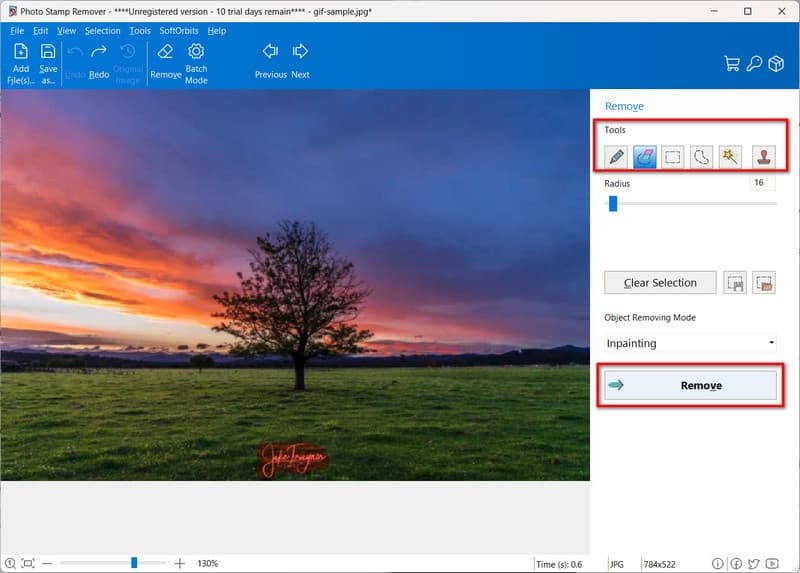
Task: Click the zoom level slider handle
Action: (x=134, y=562)
